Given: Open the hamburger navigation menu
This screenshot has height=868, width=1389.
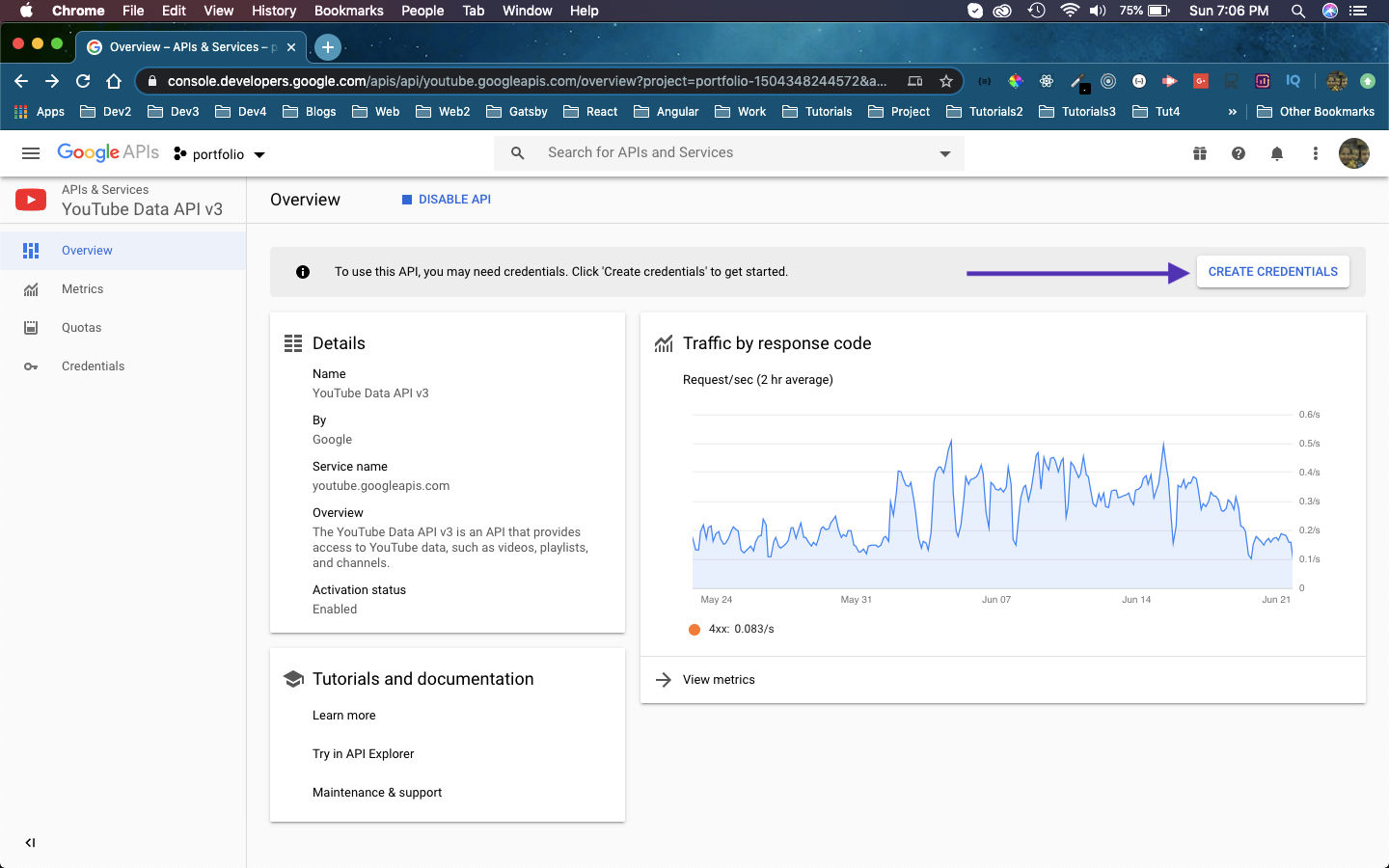Looking at the screenshot, I should tap(31, 153).
